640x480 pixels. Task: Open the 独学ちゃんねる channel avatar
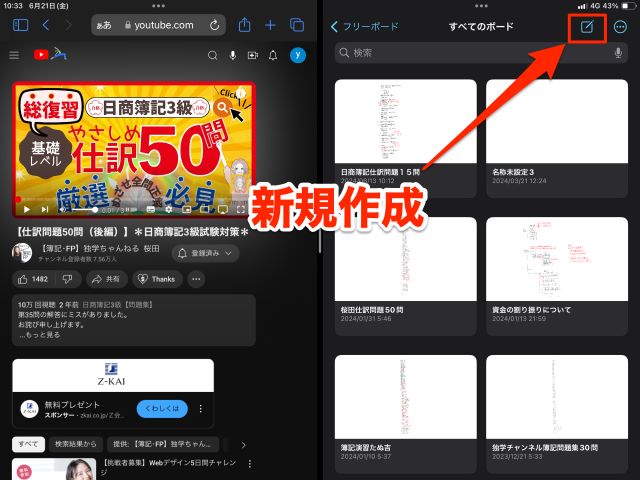(x=22, y=253)
